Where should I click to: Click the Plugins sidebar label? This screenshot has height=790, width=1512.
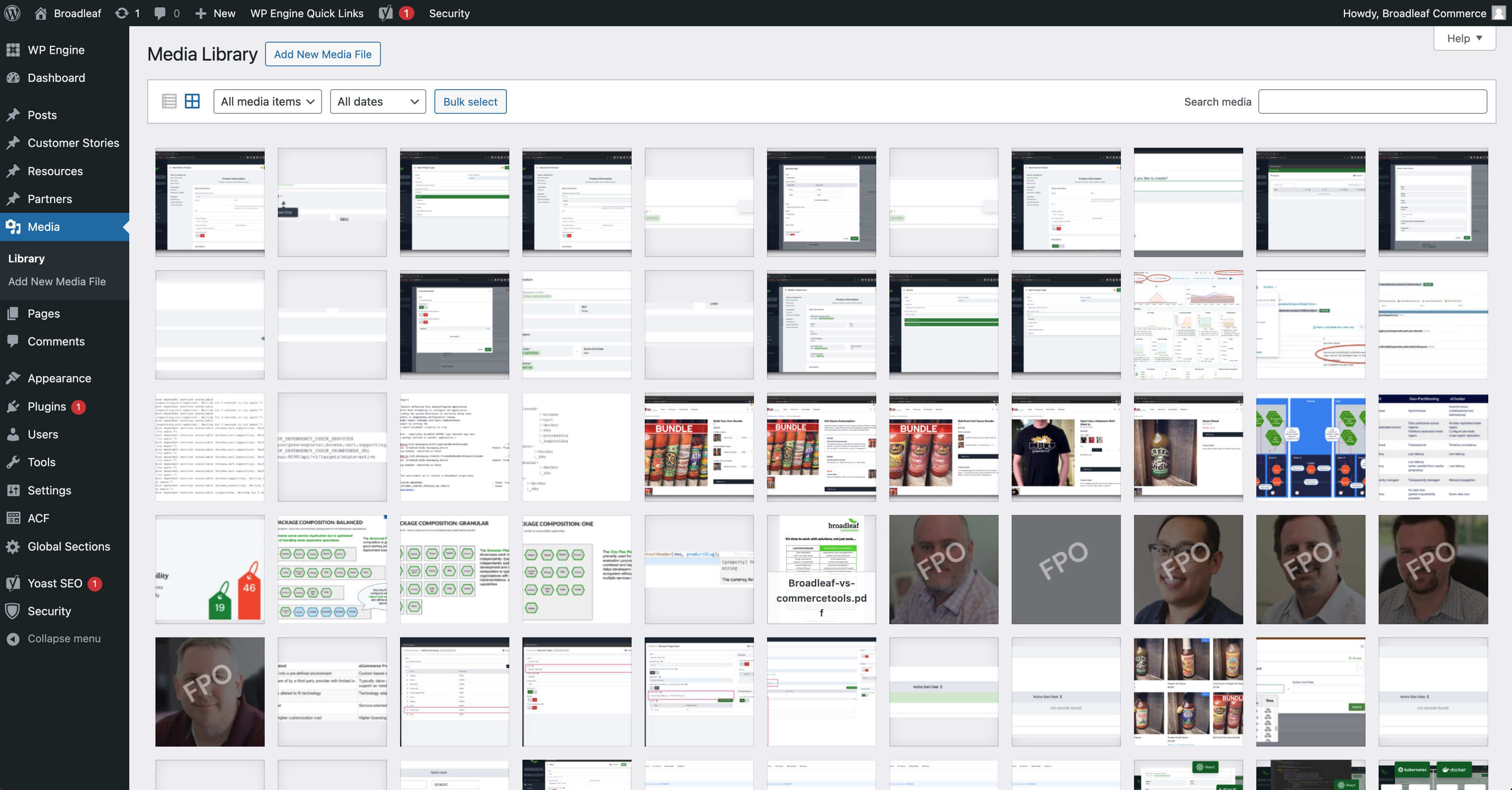(47, 406)
